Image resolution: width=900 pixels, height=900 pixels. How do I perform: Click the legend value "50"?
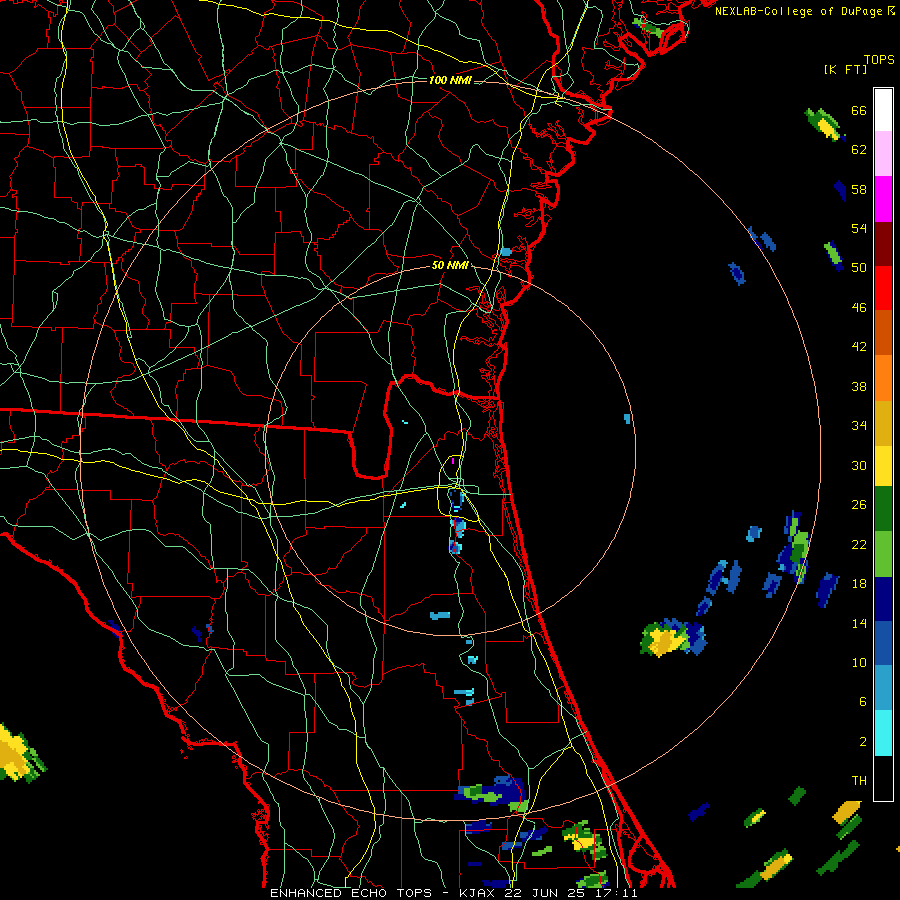(859, 267)
